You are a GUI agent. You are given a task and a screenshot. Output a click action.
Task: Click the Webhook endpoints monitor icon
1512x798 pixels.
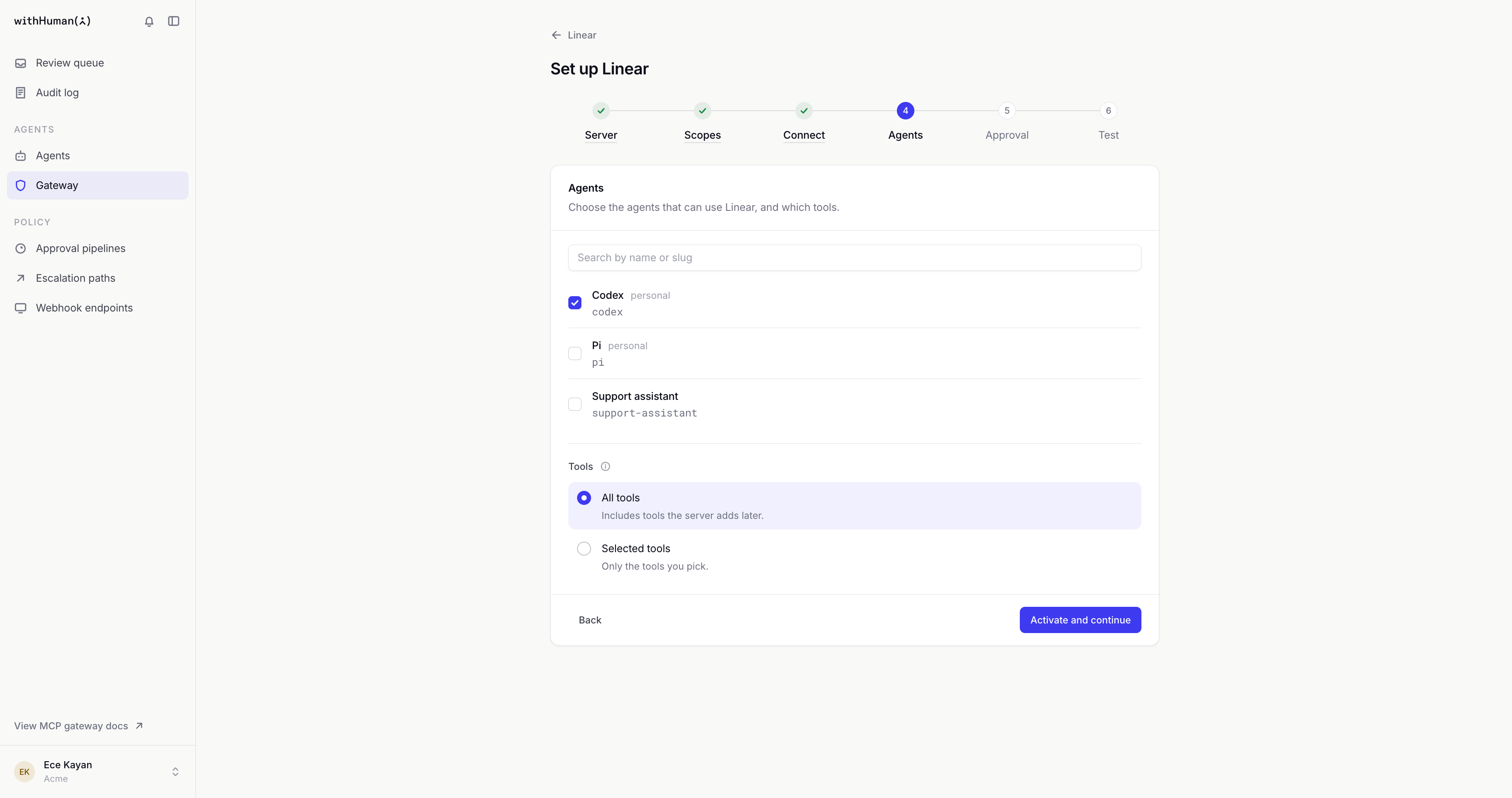click(21, 308)
